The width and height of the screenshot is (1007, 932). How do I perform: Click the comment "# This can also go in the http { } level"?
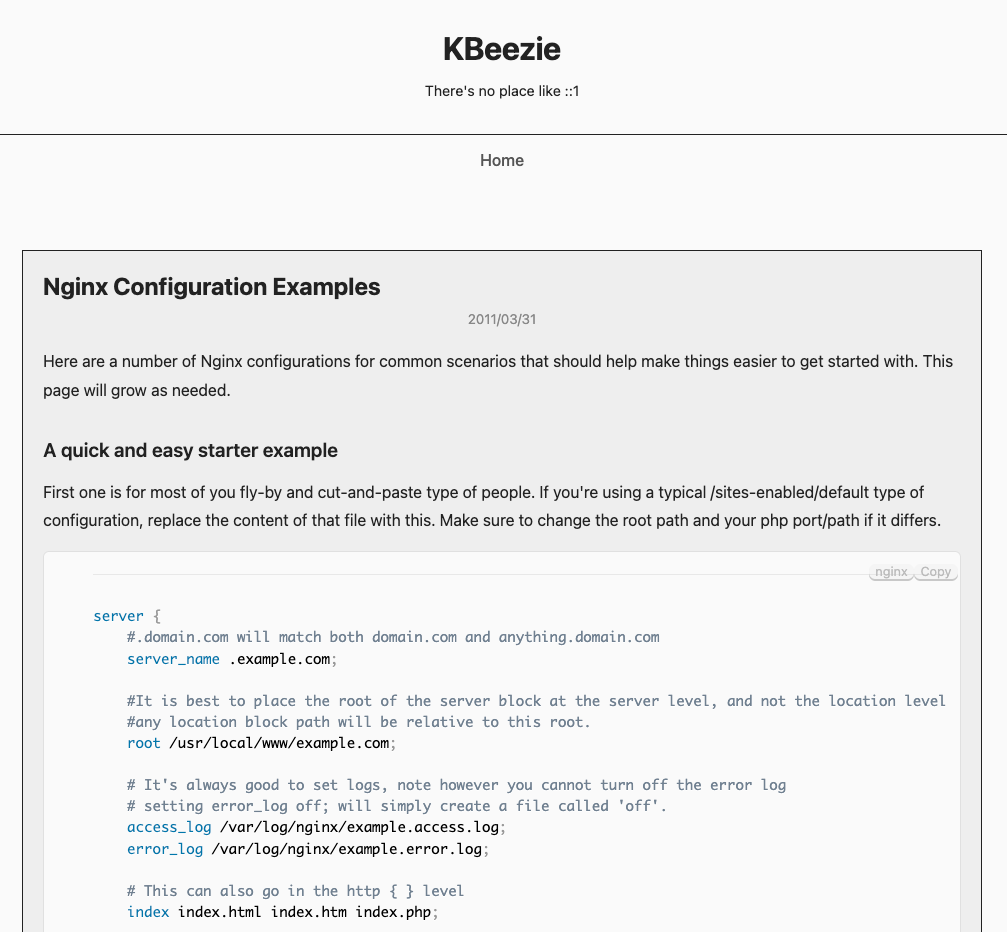point(295,891)
